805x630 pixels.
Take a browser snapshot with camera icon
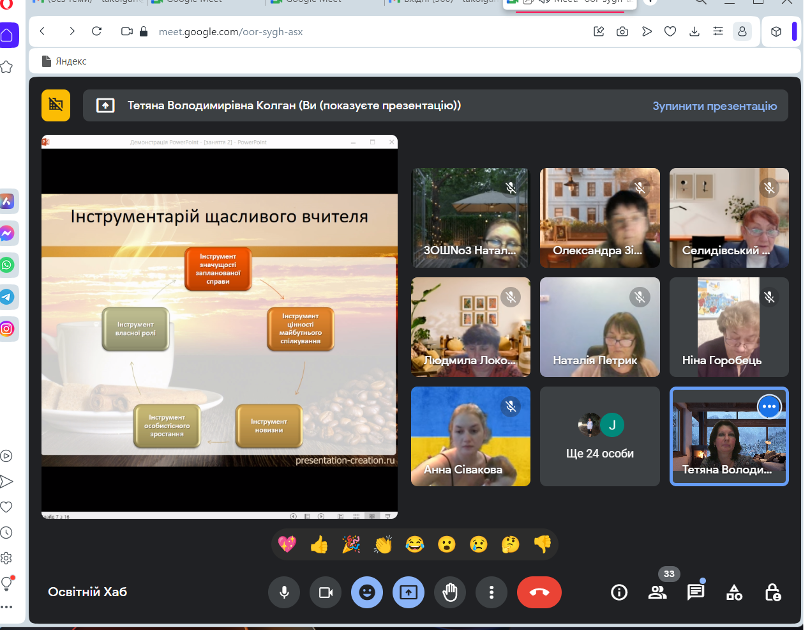tap(622, 32)
